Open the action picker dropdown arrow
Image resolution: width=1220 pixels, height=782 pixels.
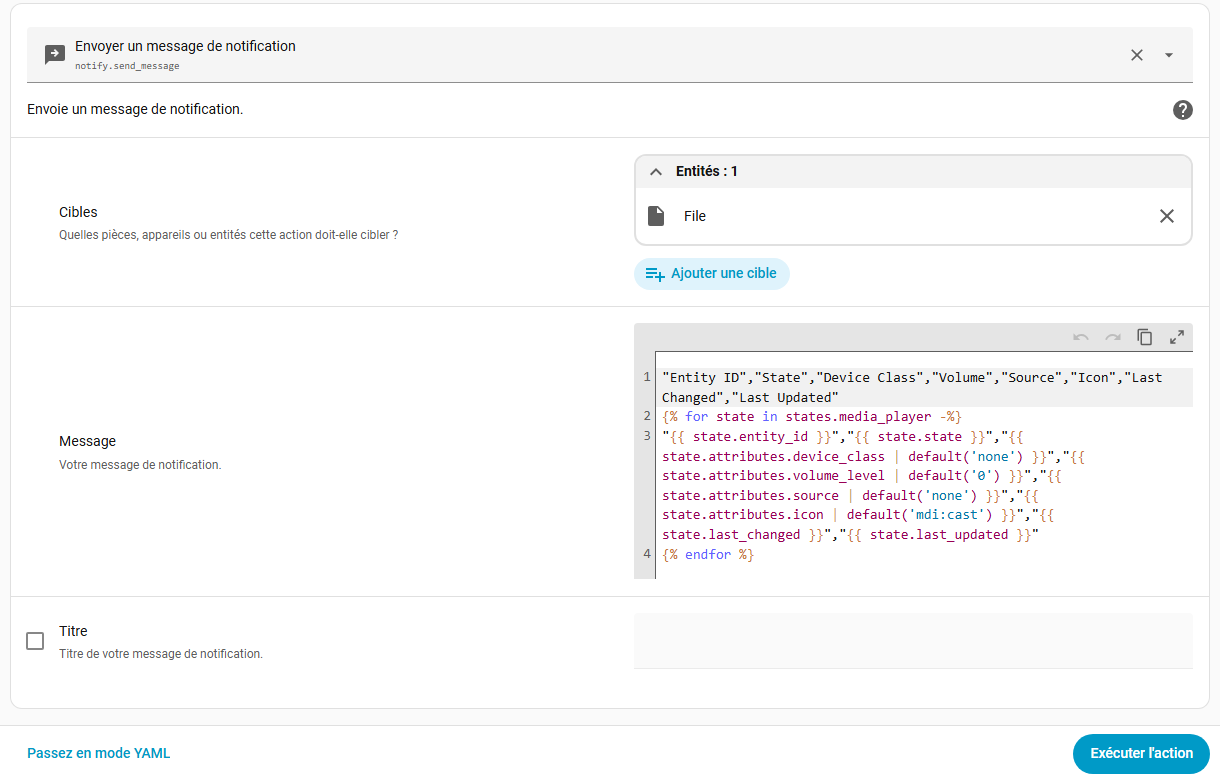(x=1168, y=55)
